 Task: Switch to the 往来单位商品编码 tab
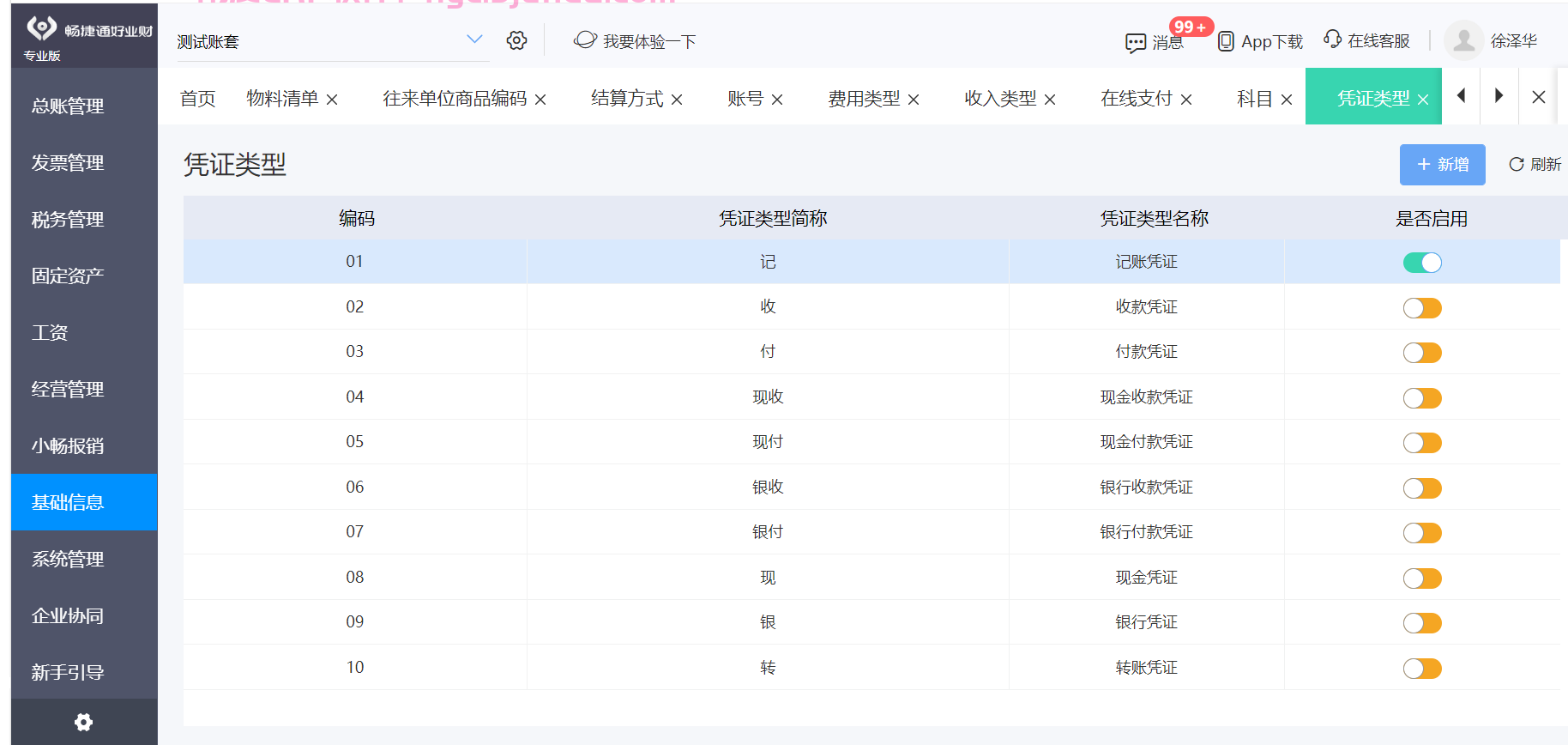coord(455,99)
